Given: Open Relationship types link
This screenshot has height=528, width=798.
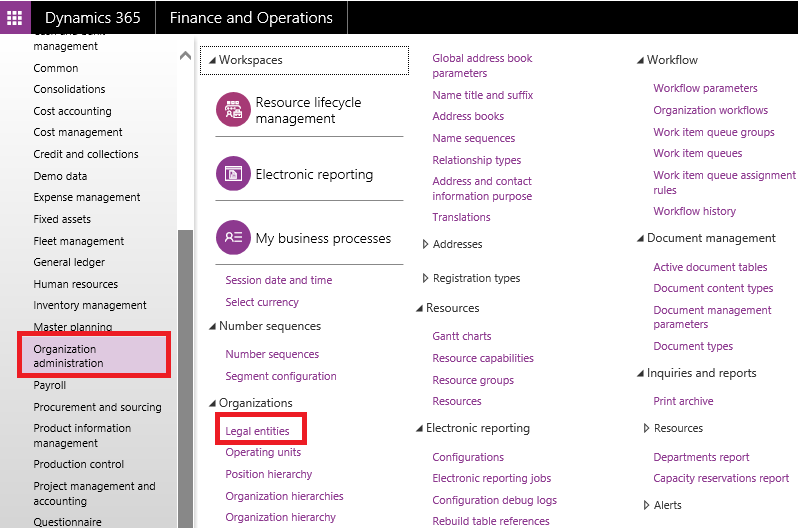Looking at the screenshot, I should pos(476,160).
